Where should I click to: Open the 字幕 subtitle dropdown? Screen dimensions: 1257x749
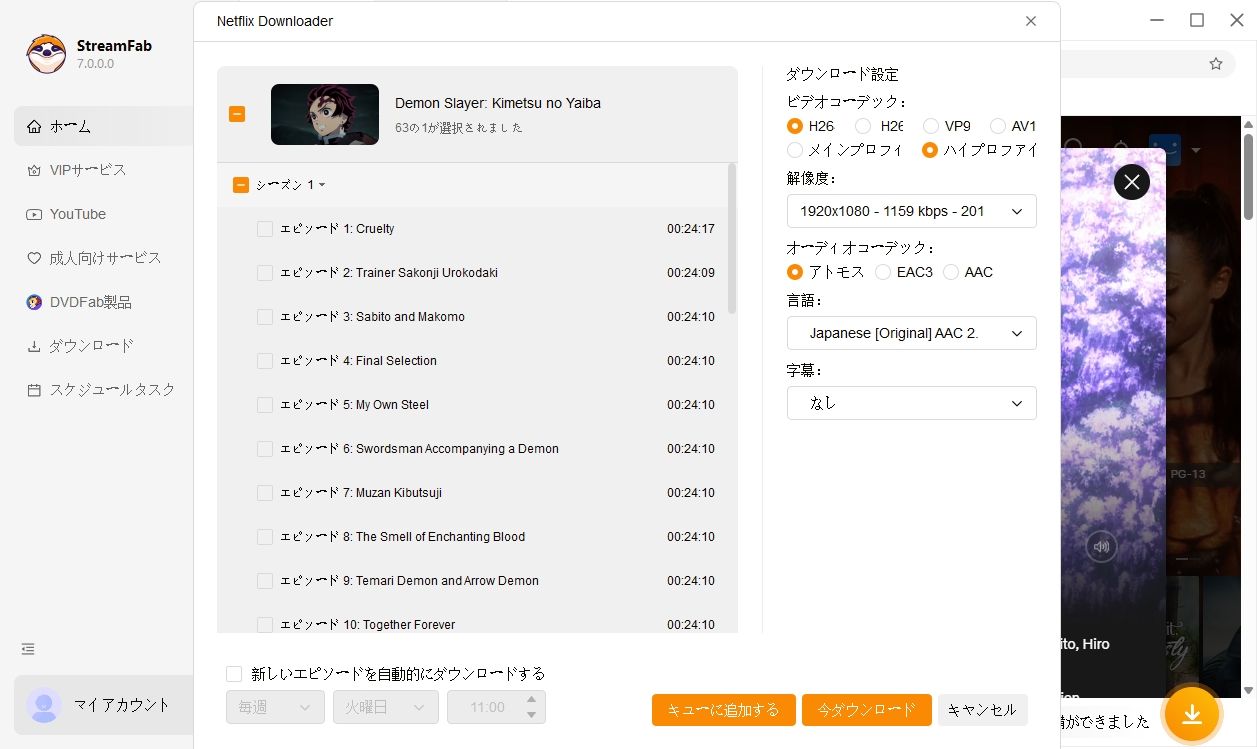911,403
